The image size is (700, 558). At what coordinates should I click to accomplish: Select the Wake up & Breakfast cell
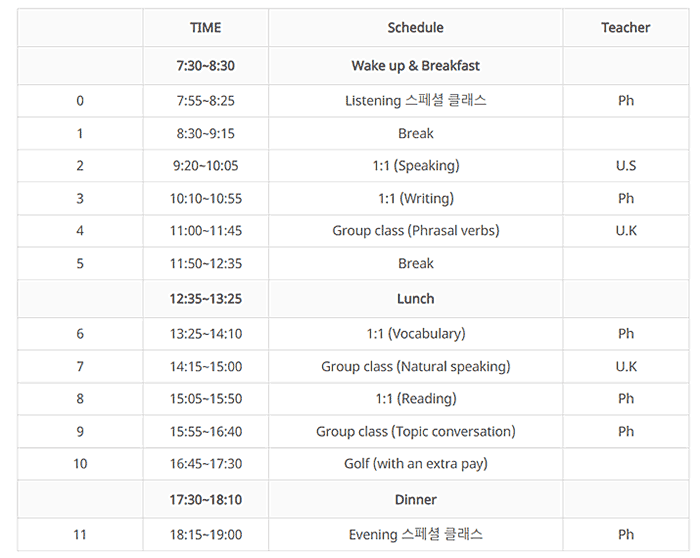click(x=415, y=66)
